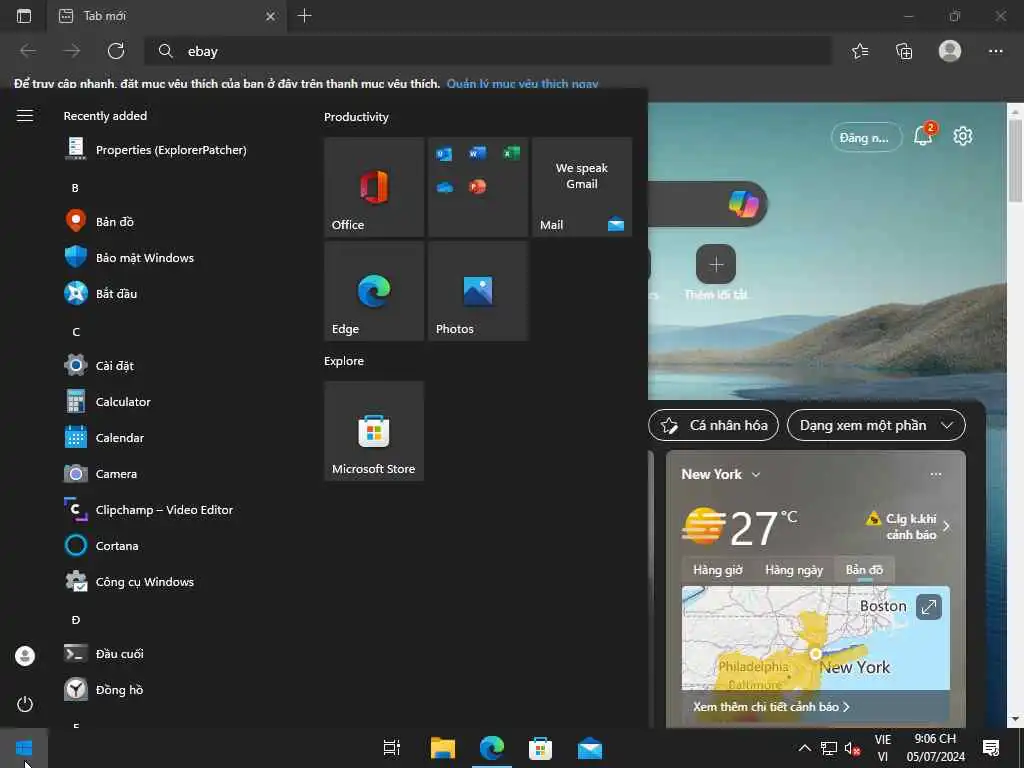The image size is (1024, 768).
Task: Add a new Edge tab
Action: [x=304, y=16]
